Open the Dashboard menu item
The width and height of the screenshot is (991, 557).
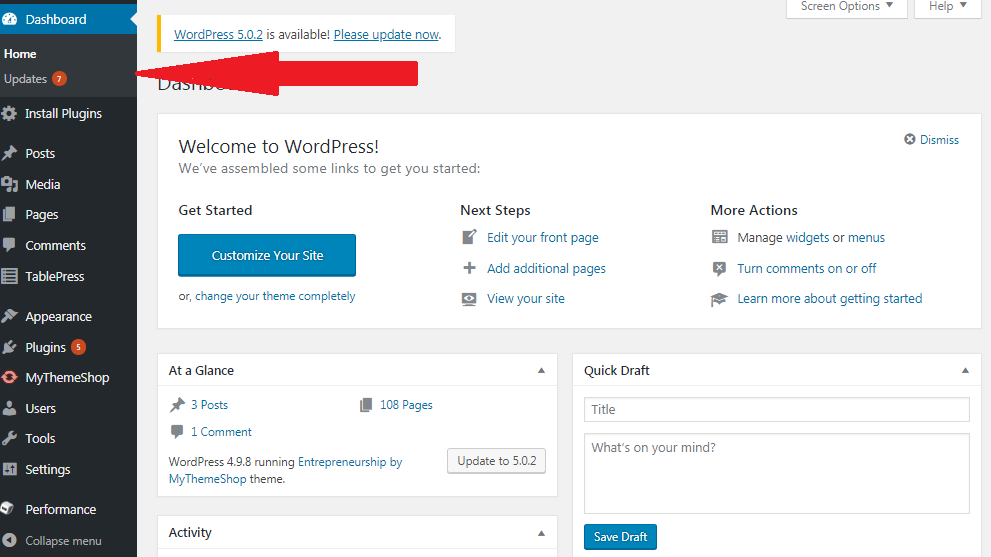pos(68,19)
